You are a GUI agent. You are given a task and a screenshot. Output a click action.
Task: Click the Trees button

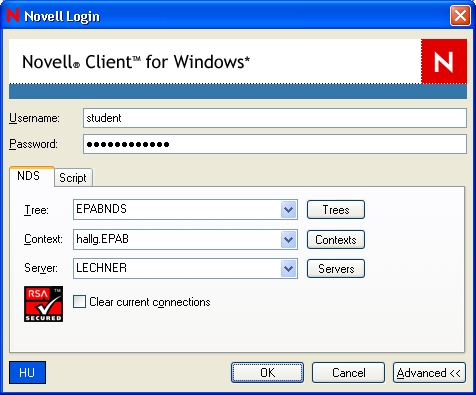pos(336,210)
